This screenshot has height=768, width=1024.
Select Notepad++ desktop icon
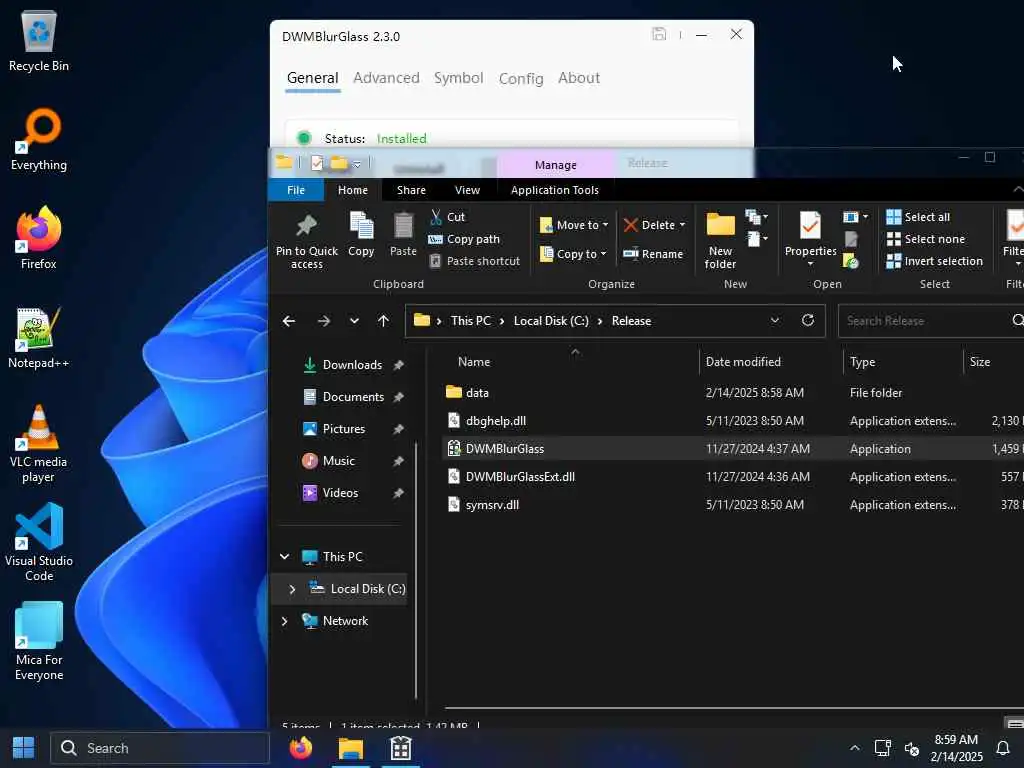point(39,338)
